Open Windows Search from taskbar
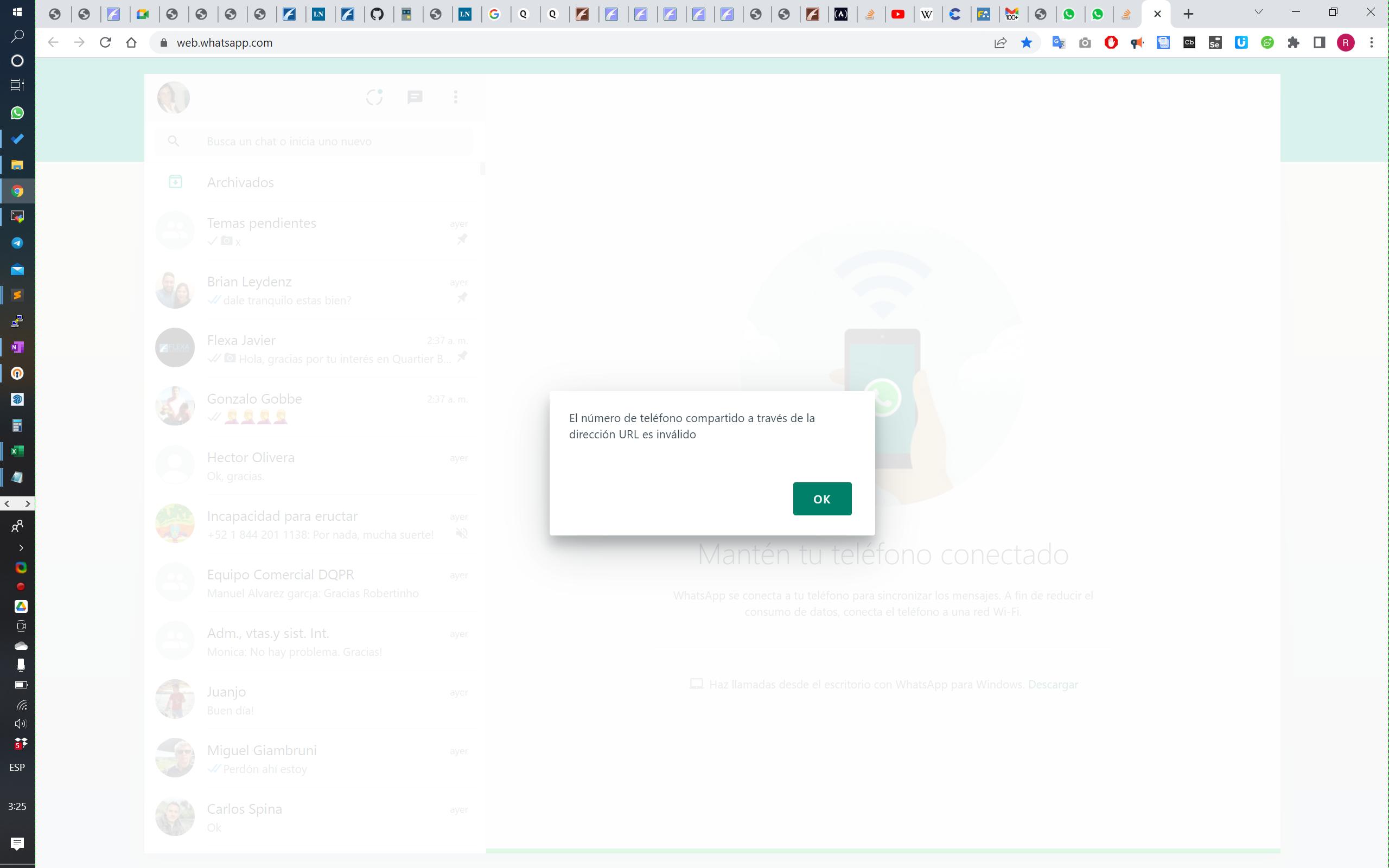The width and height of the screenshot is (1389, 868). (x=17, y=36)
